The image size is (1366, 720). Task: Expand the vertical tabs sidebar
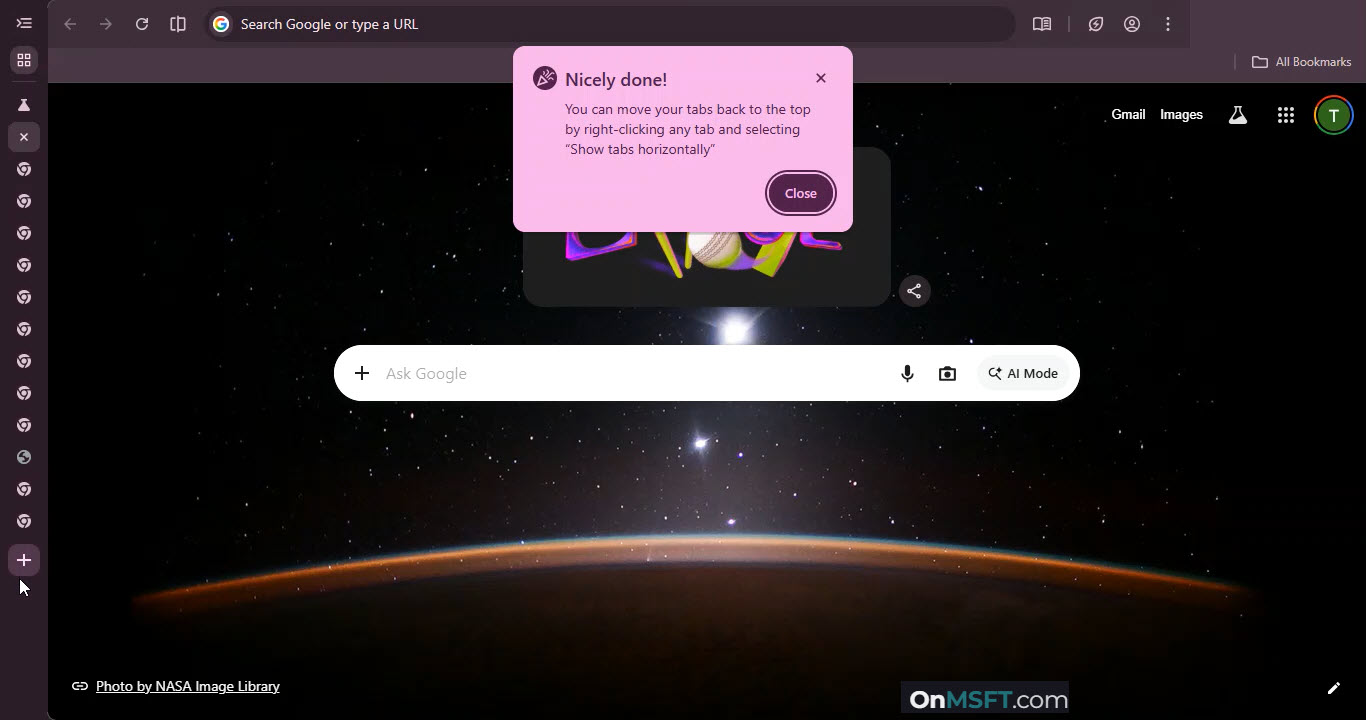[24, 24]
